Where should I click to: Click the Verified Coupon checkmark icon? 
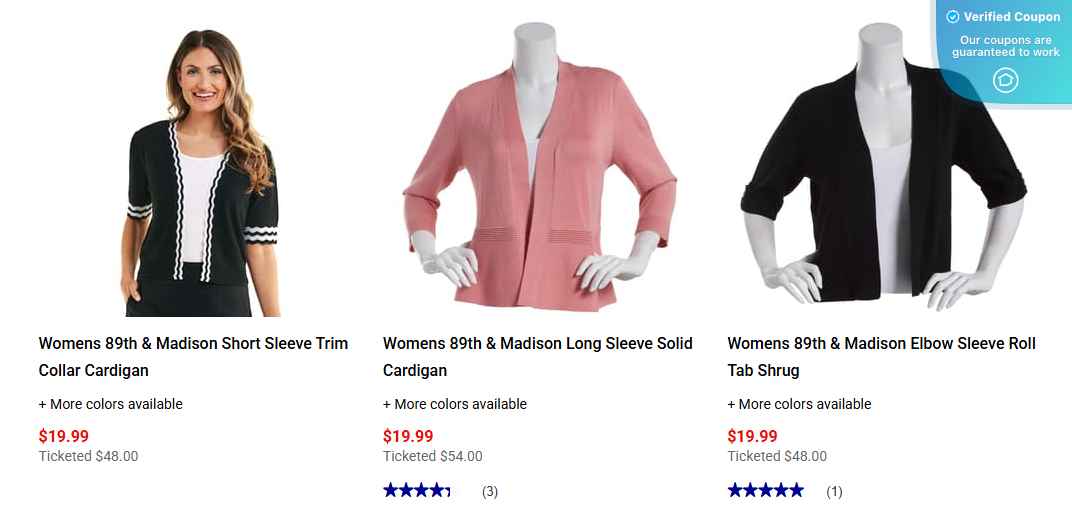click(x=953, y=17)
